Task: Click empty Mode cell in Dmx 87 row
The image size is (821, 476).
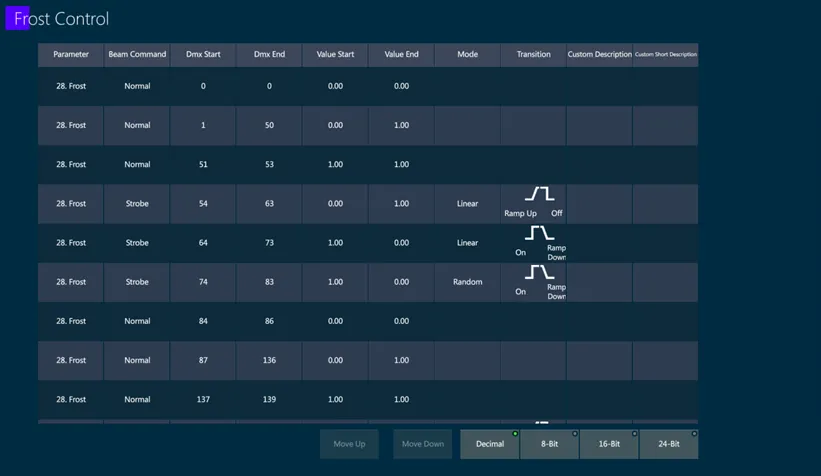Action: click(468, 360)
